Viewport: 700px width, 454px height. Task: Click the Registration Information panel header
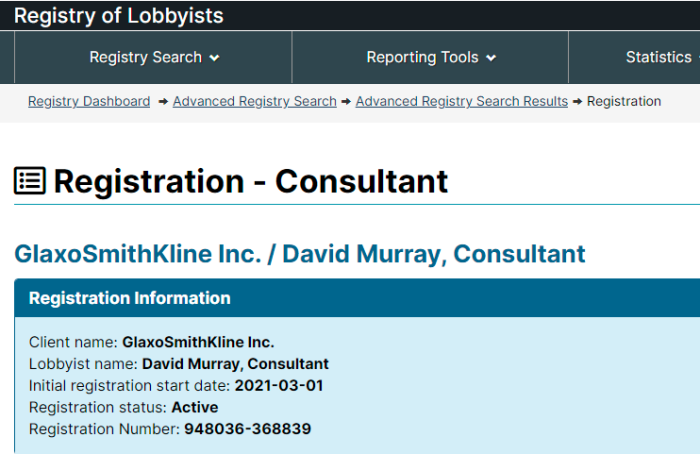(x=357, y=298)
